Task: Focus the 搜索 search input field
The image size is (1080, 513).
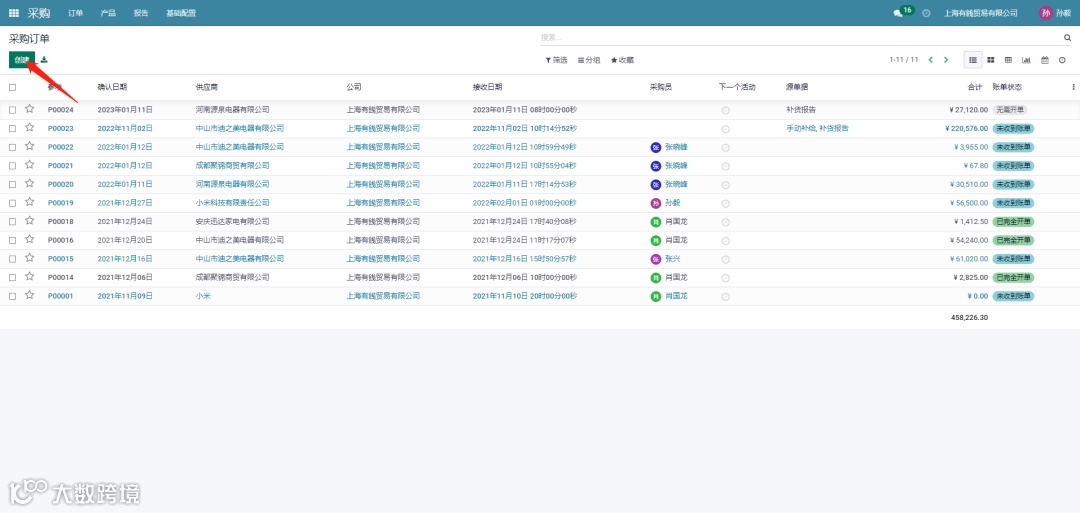Action: (x=799, y=38)
